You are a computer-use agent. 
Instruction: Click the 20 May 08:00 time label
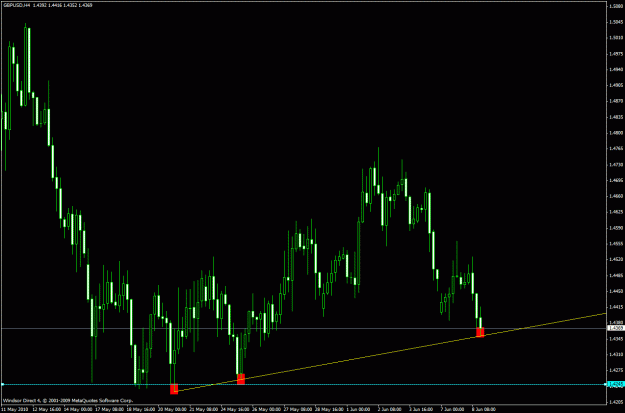click(x=171, y=409)
